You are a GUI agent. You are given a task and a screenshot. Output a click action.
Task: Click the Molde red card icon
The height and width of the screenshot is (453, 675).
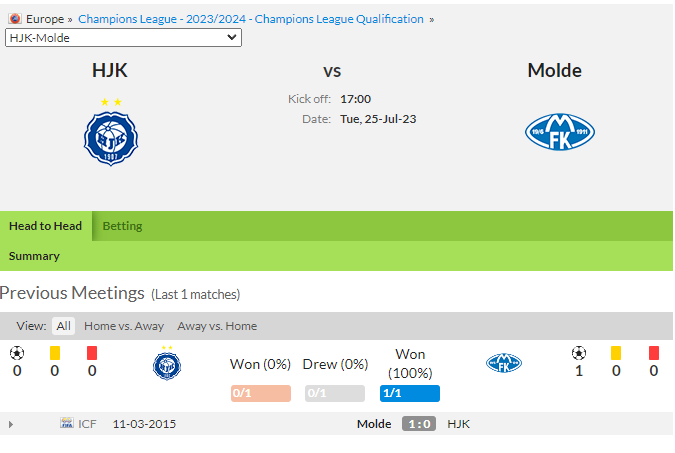[653, 353]
